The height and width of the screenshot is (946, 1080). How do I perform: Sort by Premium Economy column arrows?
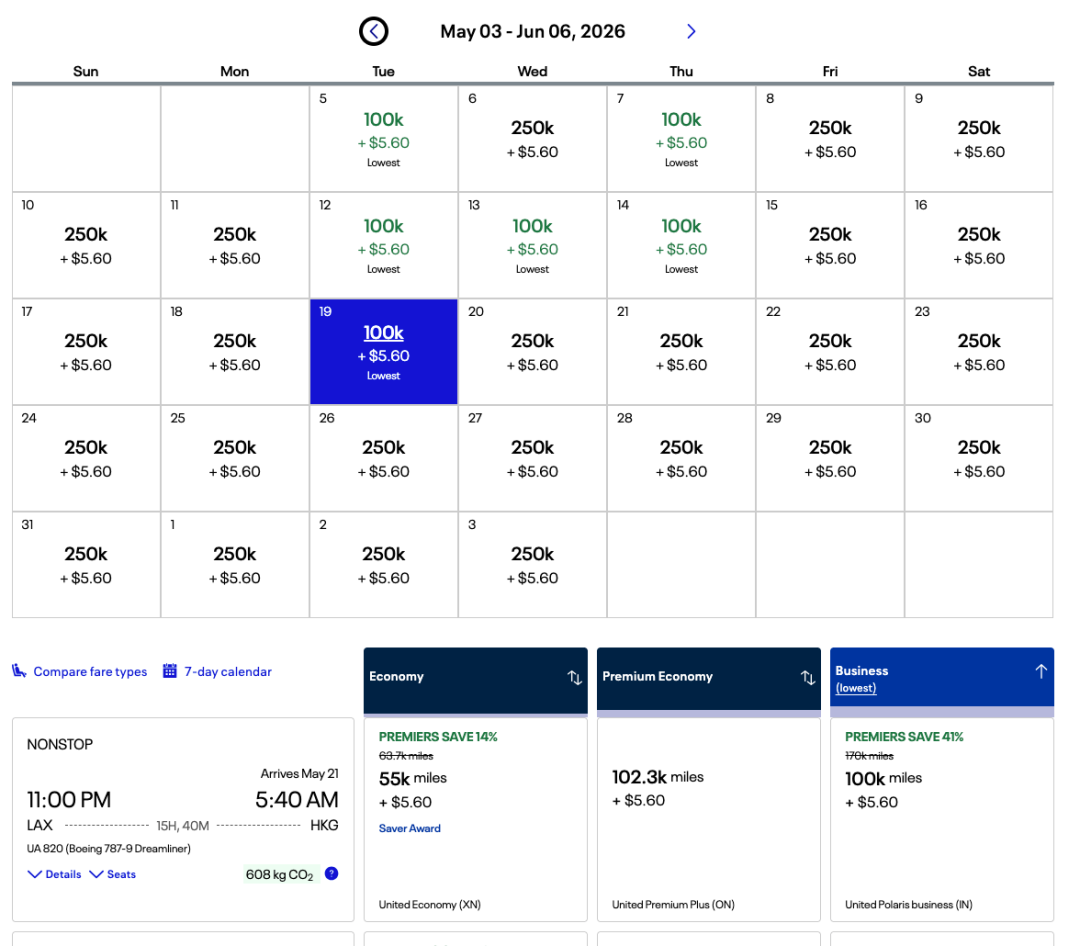pos(807,677)
